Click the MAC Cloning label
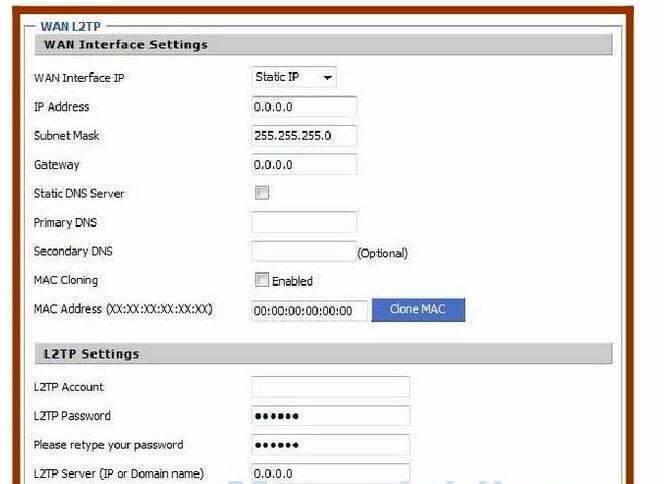Screen dimensions: 664x484 click(x=66, y=280)
